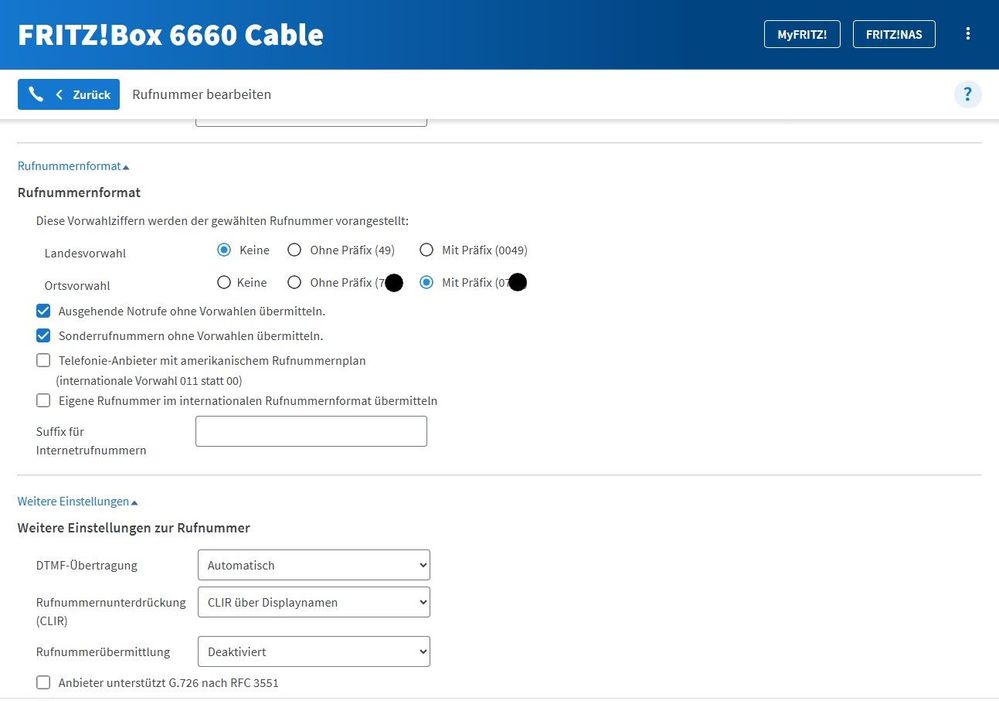Select Keine for Ortsvorwahl
Image resolution: width=999 pixels, height=701 pixels.
224,283
